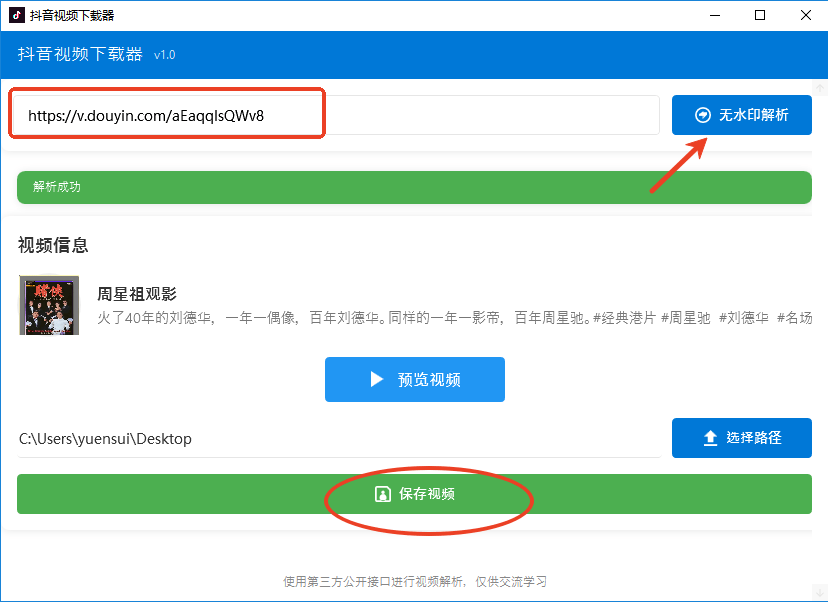Viewport: 828px width, 602px height.
Task: Choose a save folder via 选择路径
Action: point(741,437)
